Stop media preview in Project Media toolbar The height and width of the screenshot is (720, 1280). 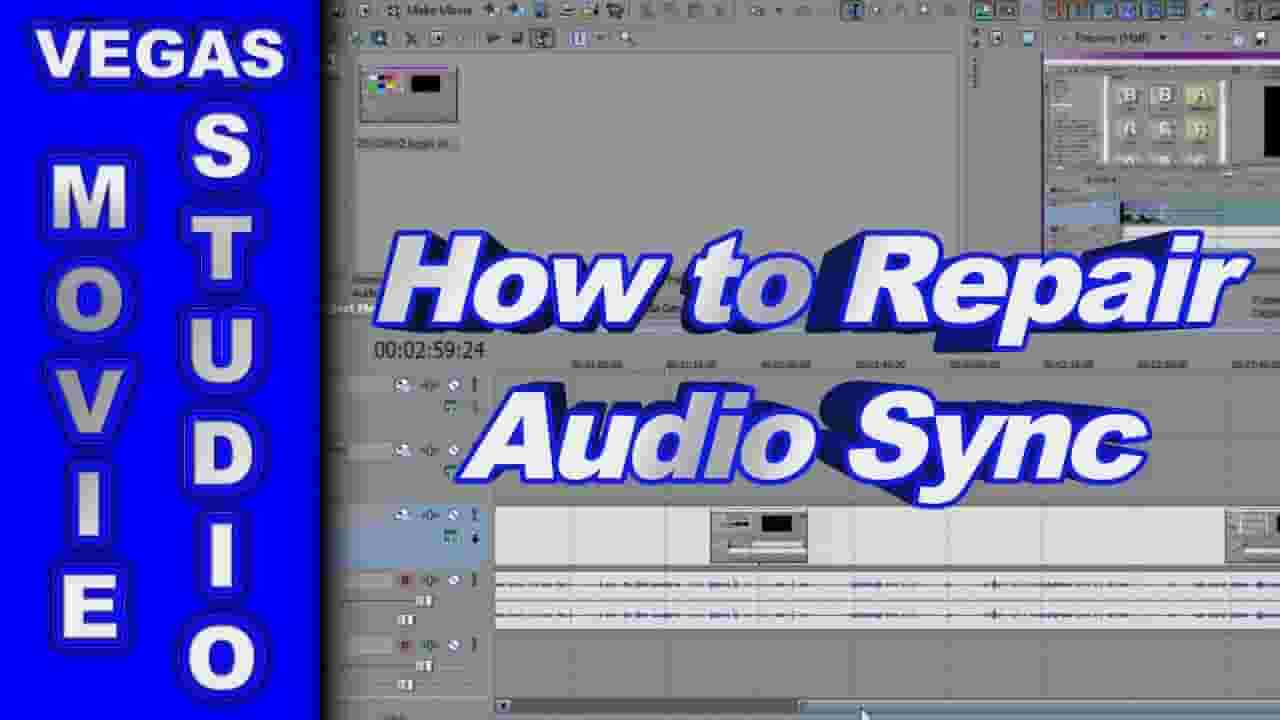[517, 39]
